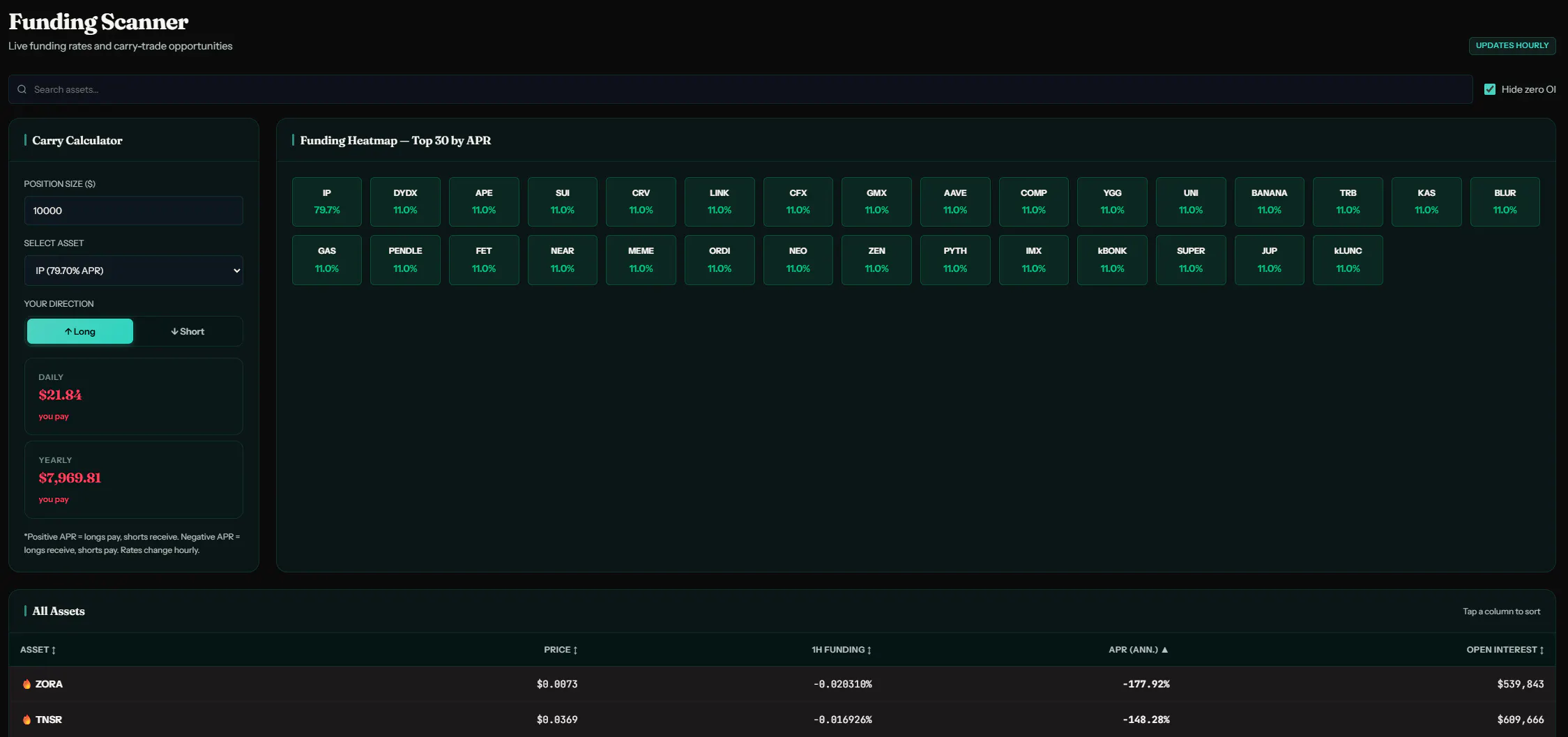Click the Carry Calculator heading
Image resolution: width=1568 pixels, height=737 pixels.
coord(77,140)
